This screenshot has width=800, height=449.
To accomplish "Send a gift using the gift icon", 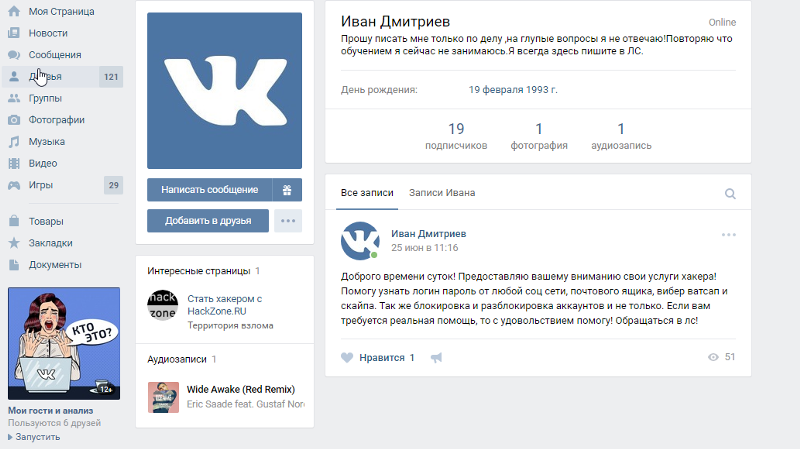I will 287,190.
